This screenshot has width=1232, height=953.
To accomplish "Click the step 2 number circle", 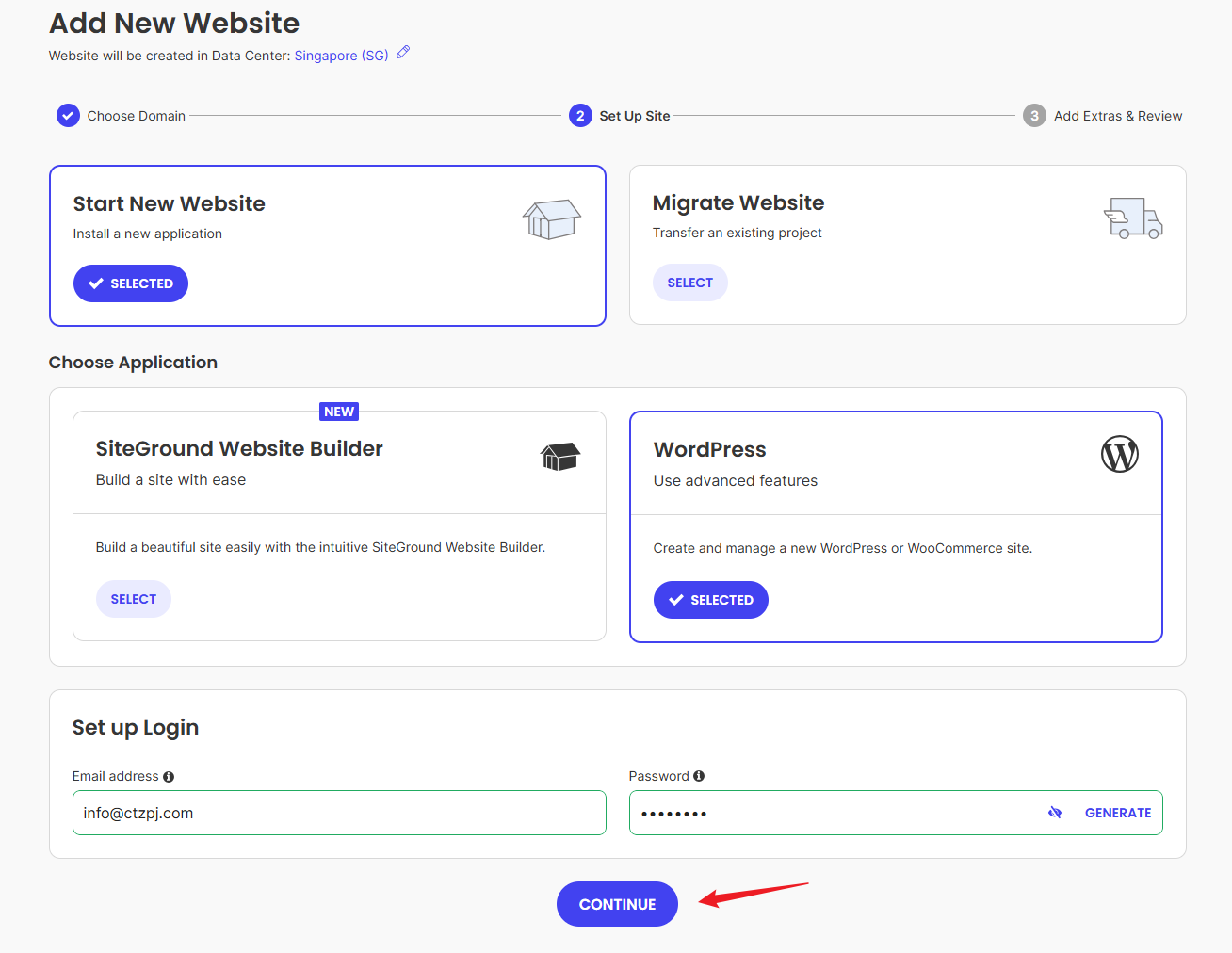I will [x=580, y=116].
